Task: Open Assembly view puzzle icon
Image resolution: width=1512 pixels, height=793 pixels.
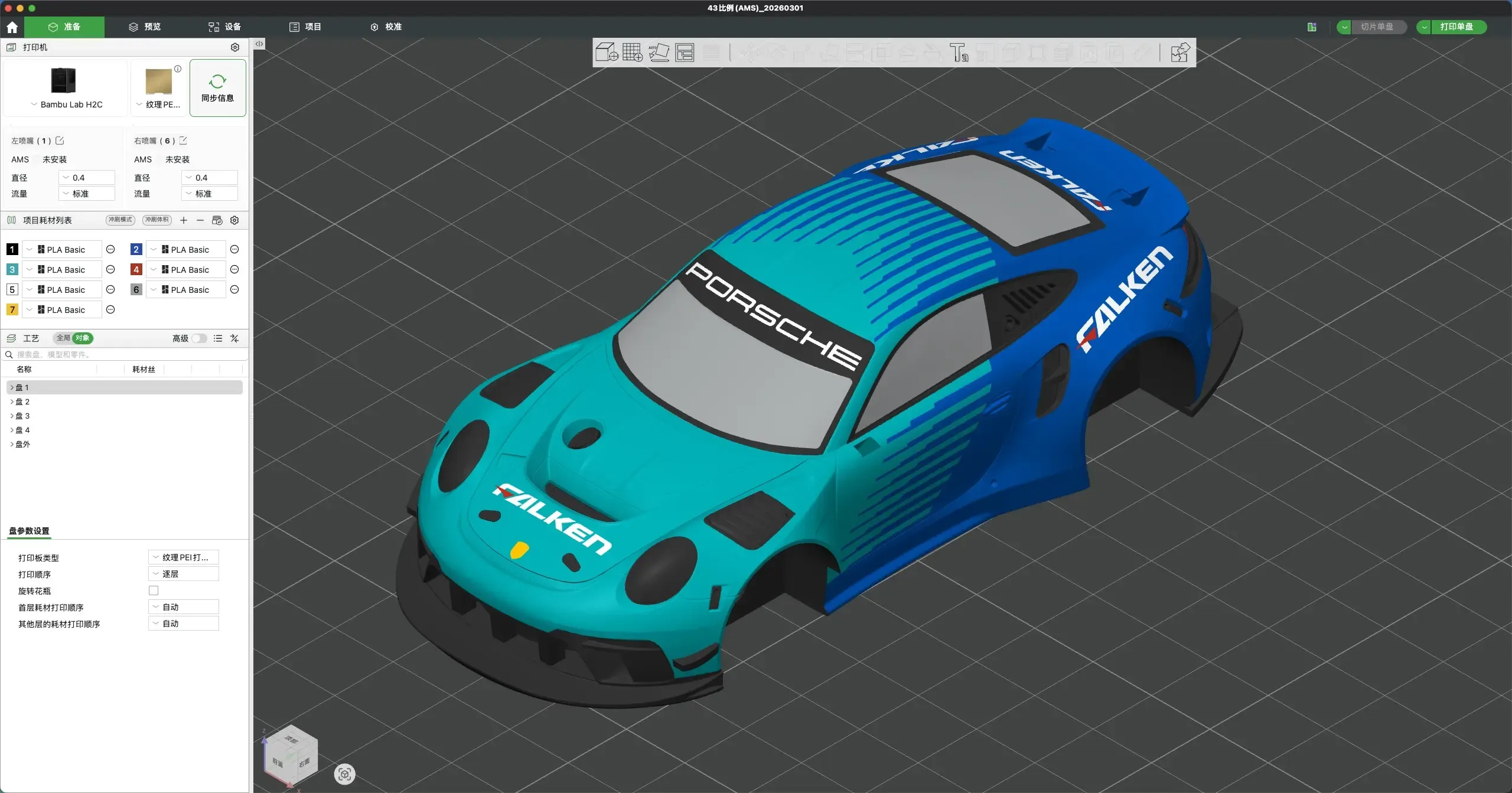Action: coord(1180,53)
